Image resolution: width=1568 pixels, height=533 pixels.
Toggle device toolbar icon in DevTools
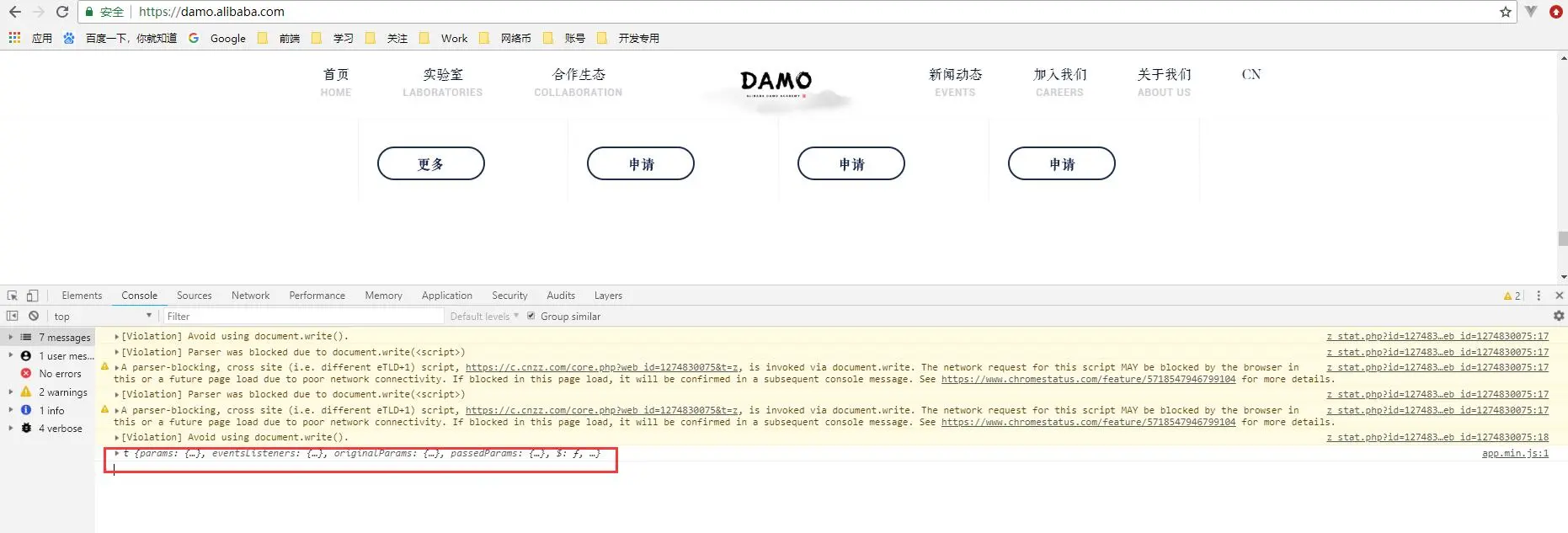[x=32, y=296]
